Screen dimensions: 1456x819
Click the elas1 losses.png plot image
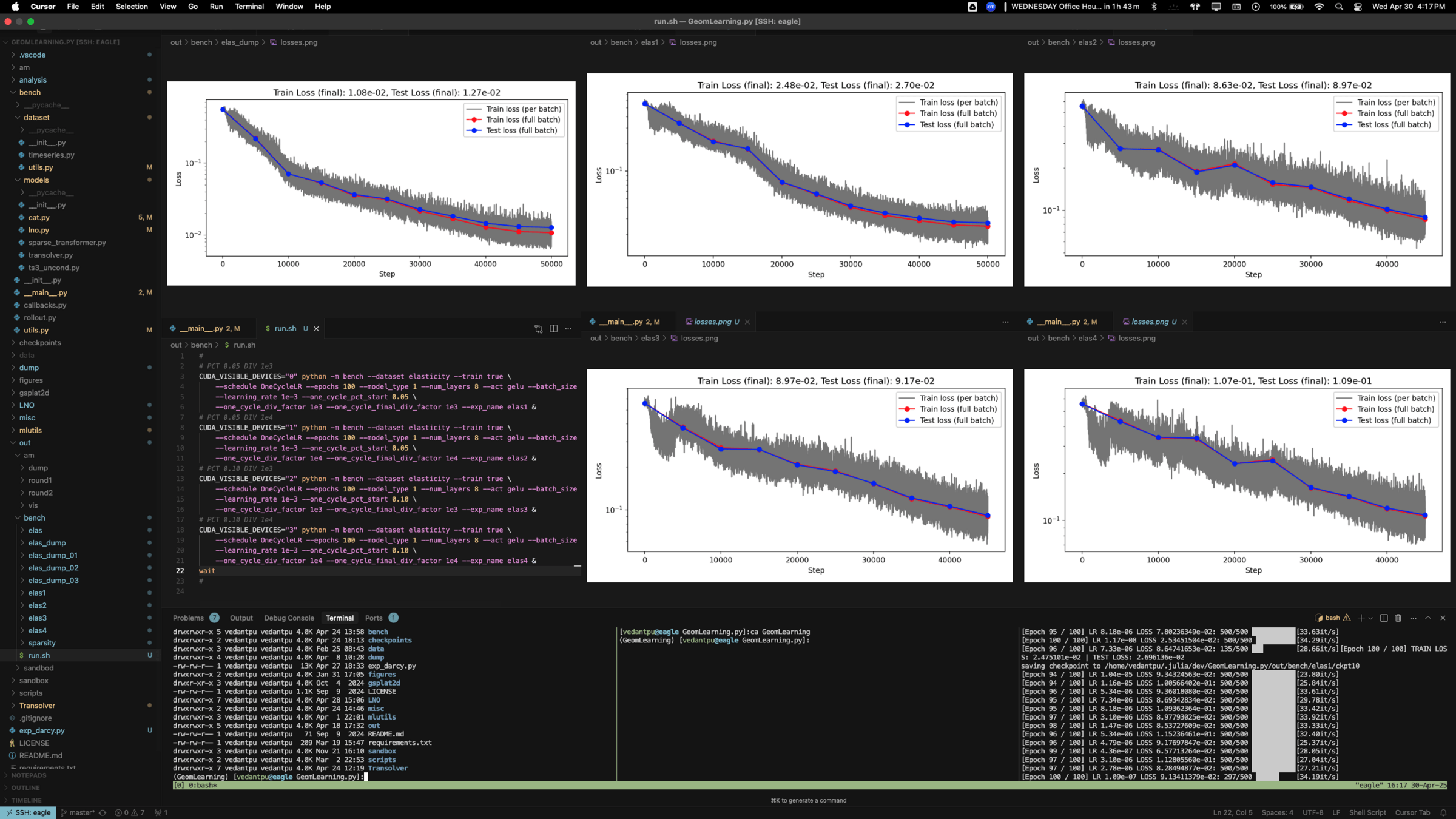799,180
